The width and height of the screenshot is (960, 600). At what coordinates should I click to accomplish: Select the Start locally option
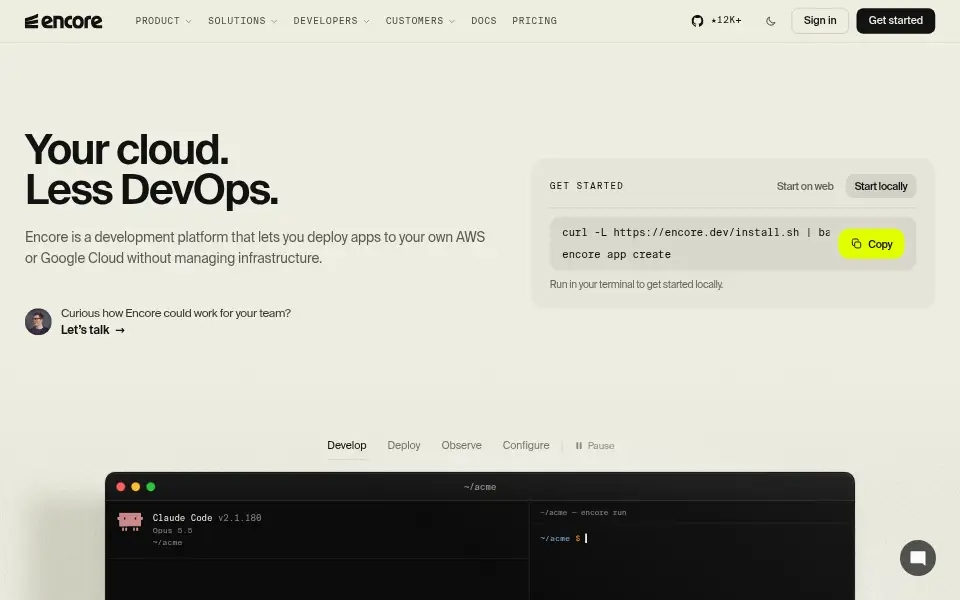click(881, 186)
